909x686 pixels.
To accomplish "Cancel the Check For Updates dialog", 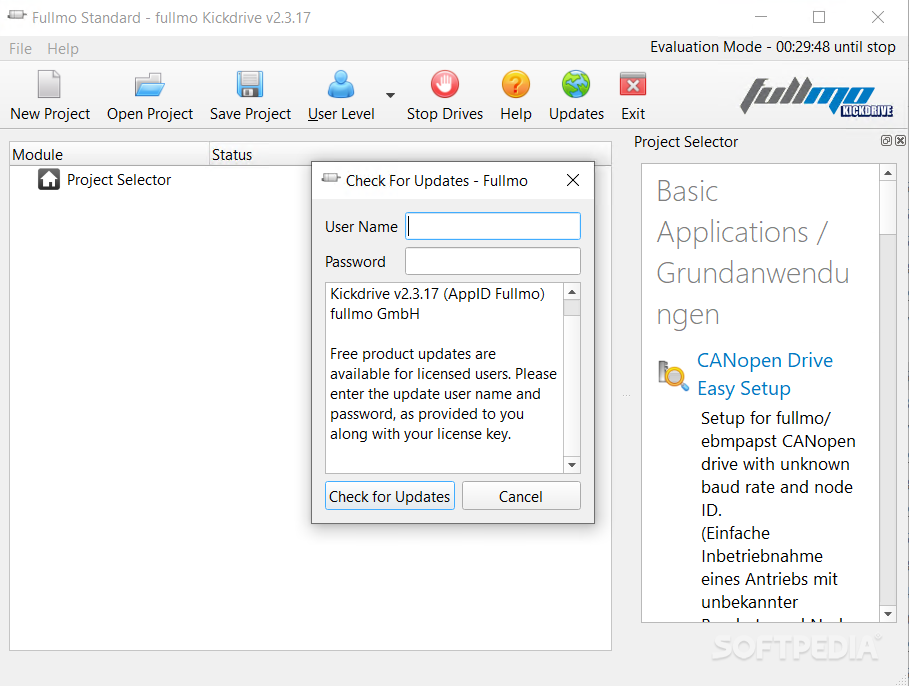I will coord(521,496).
